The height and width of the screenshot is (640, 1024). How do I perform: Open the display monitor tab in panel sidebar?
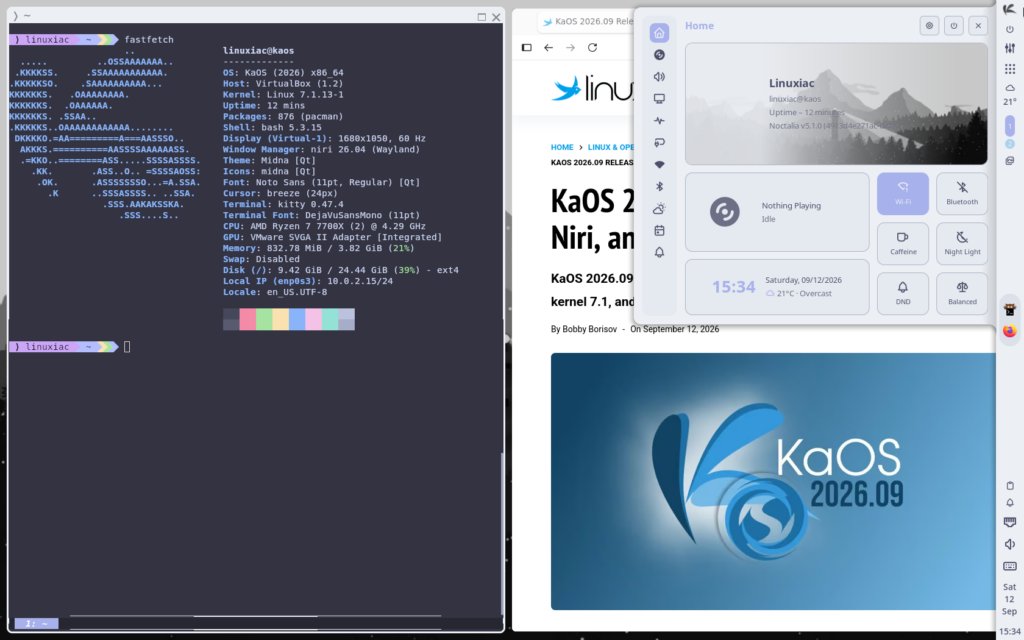click(659, 99)
